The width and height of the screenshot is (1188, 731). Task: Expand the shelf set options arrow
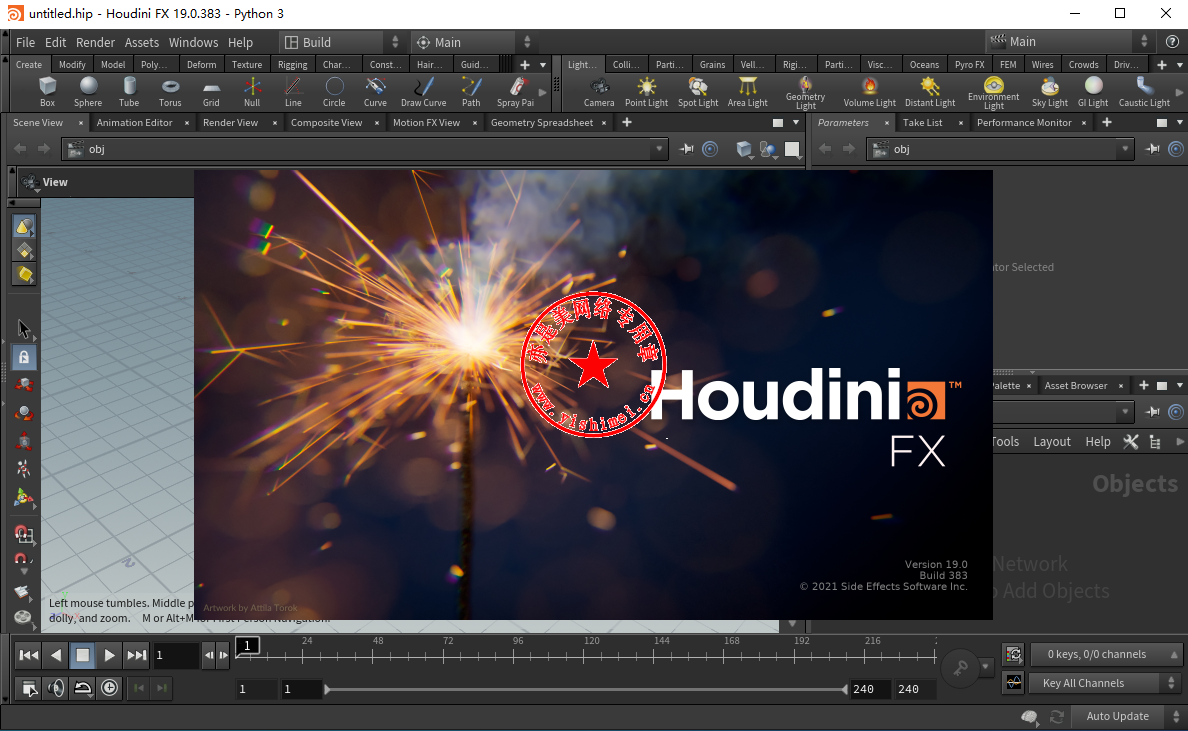coord(542,65)
